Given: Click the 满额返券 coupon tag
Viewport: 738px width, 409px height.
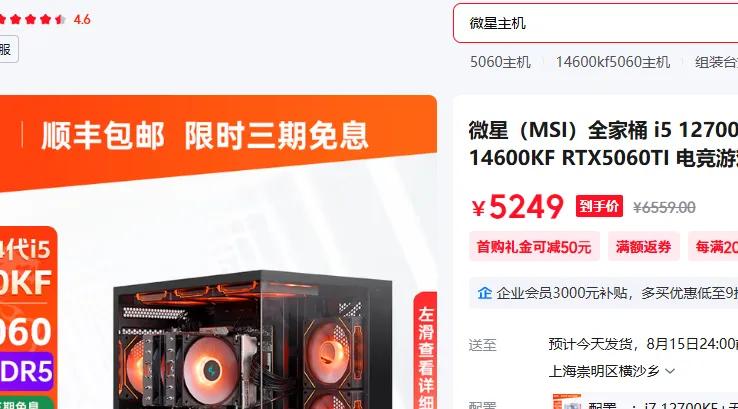Looking at the screenshot, I should tap(643, 247).
